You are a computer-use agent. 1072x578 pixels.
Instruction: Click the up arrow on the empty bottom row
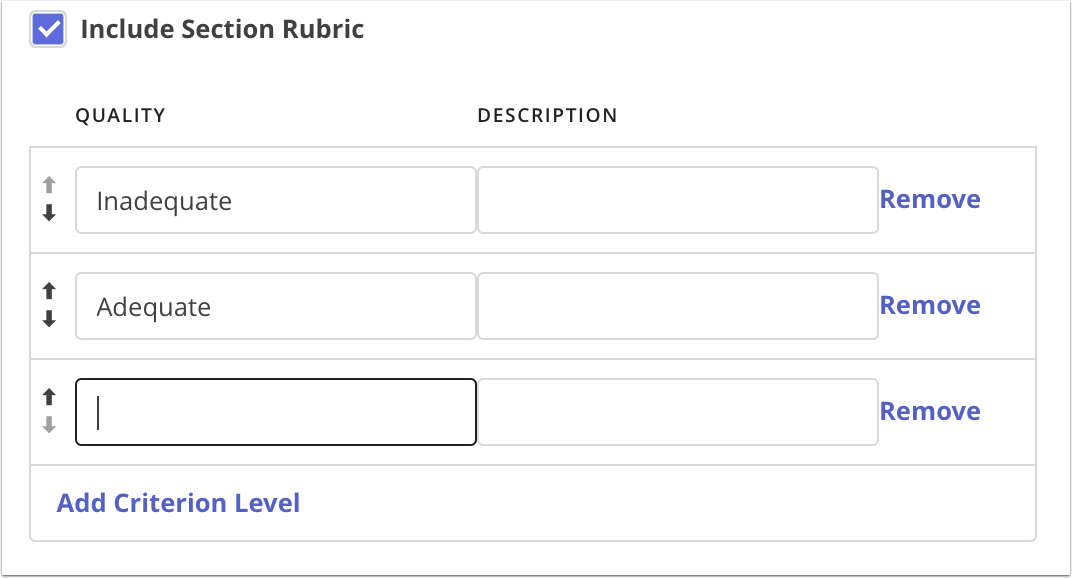pos(48,397)
